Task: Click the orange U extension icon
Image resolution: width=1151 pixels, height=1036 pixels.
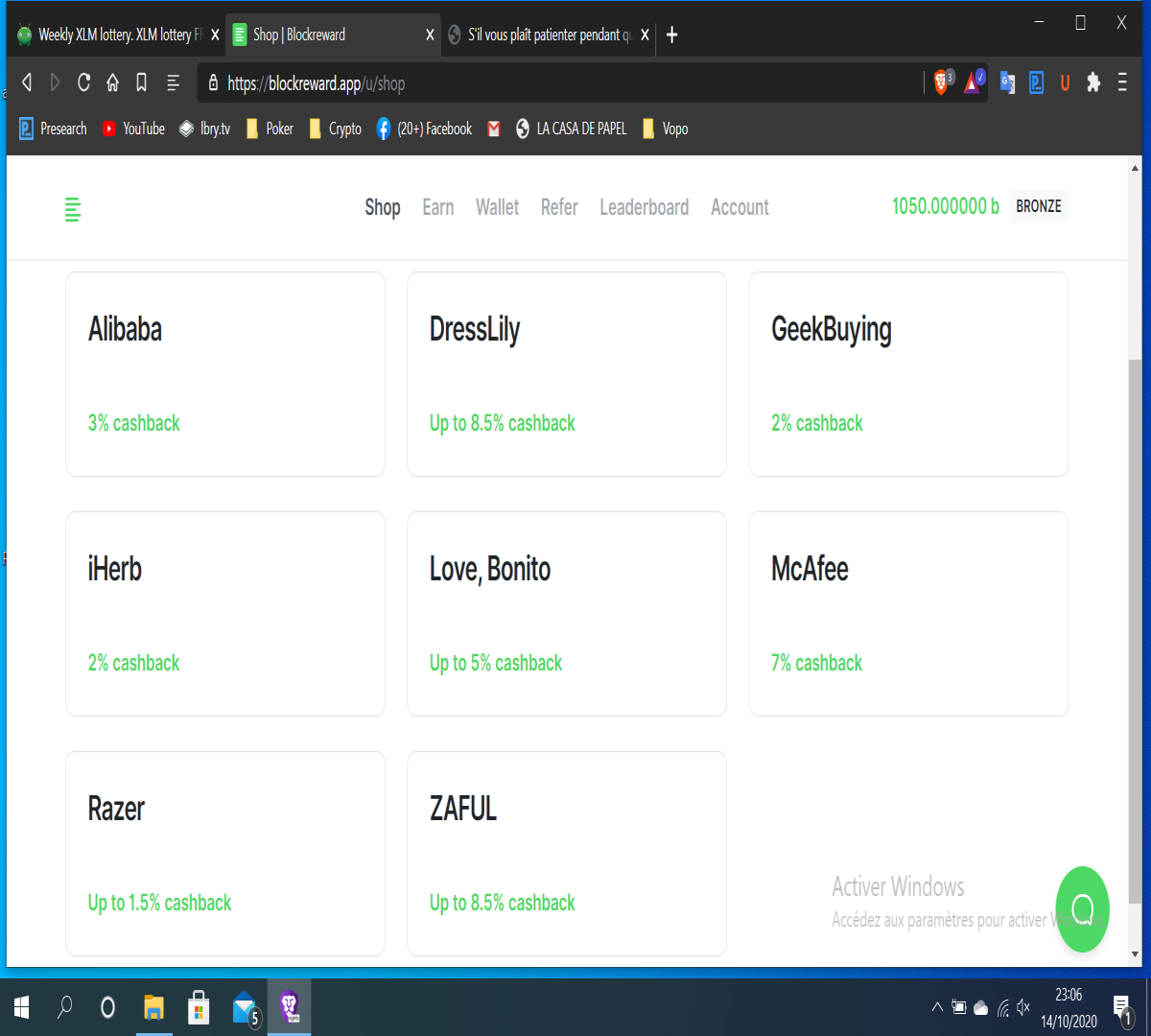Action: point(1065,82)
